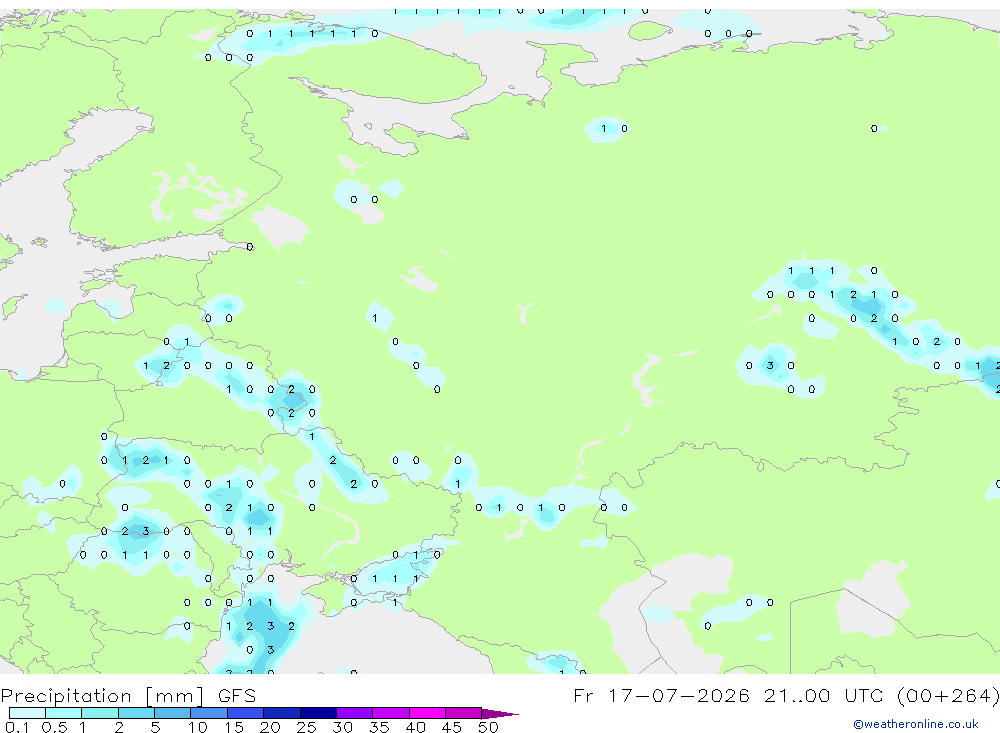The width and height of the screenshot is (1000, 733).
Task: Click the '0.5' legend scale label
Action: pyautogui.click(x=54, y=727)
